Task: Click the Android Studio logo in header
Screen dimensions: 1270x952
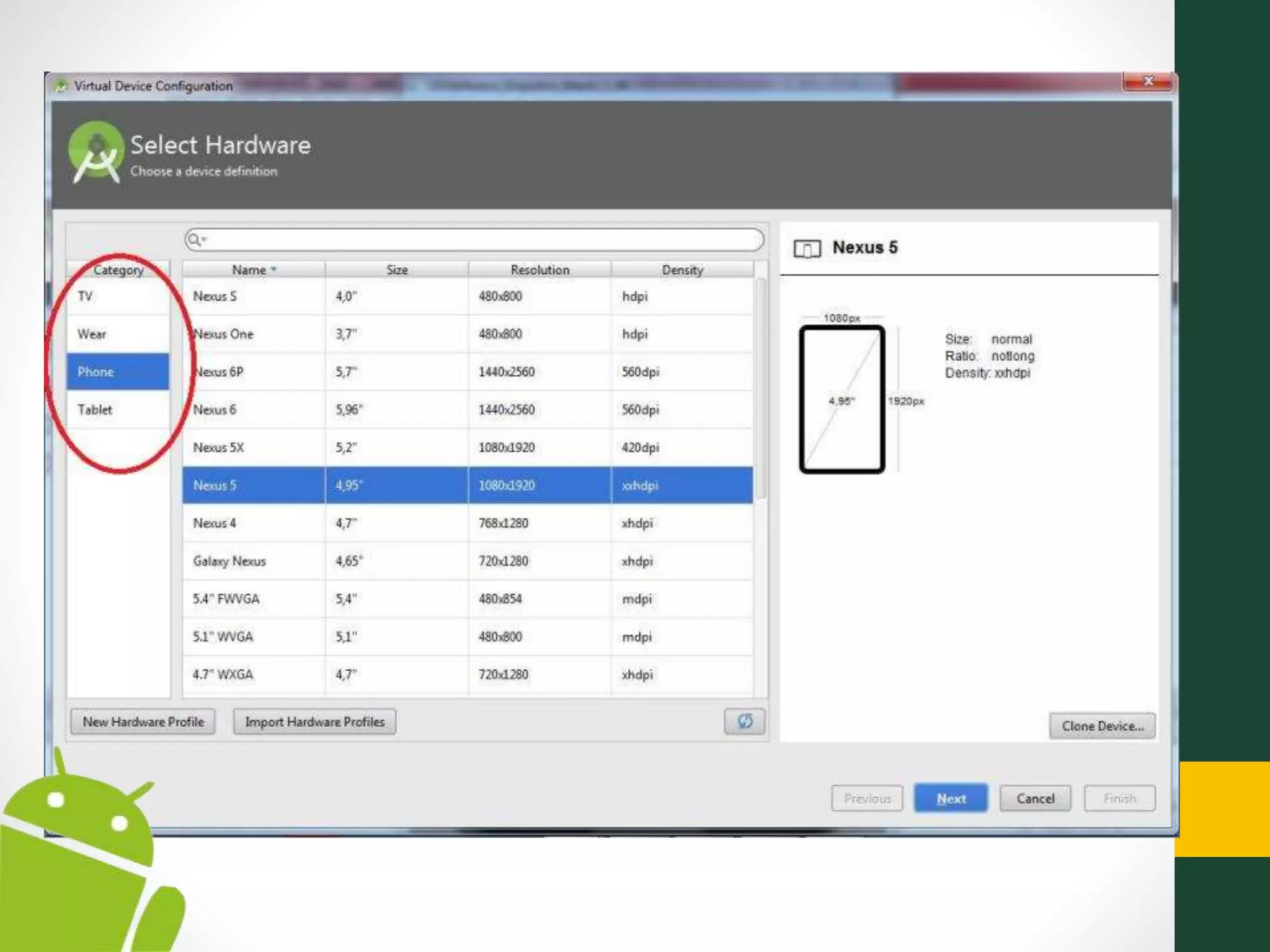Action: [x=95, y=152]
